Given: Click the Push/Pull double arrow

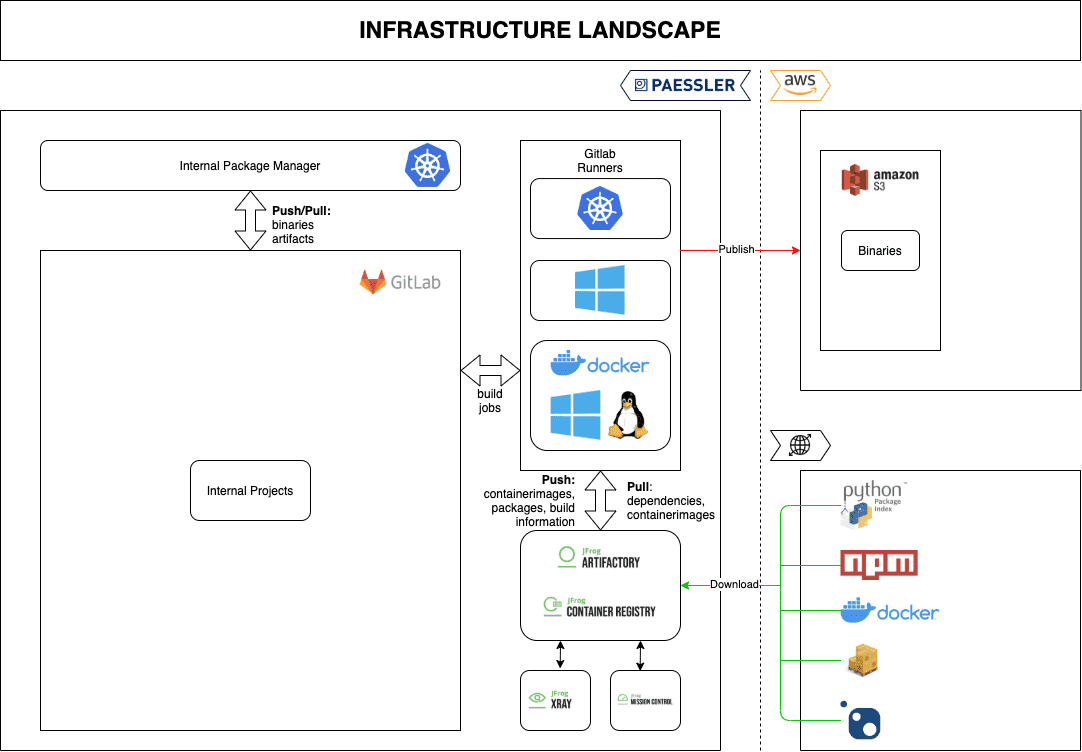Looking at the screenshot, I should (x=250, y=220).
